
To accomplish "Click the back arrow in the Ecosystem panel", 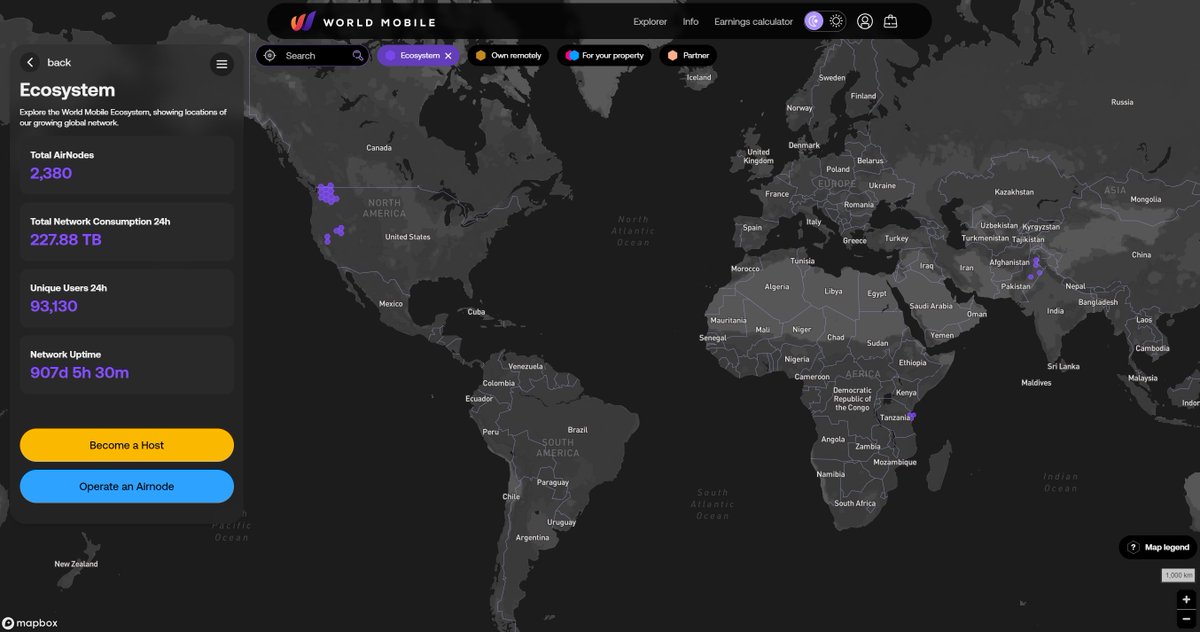I will point(31,61).
